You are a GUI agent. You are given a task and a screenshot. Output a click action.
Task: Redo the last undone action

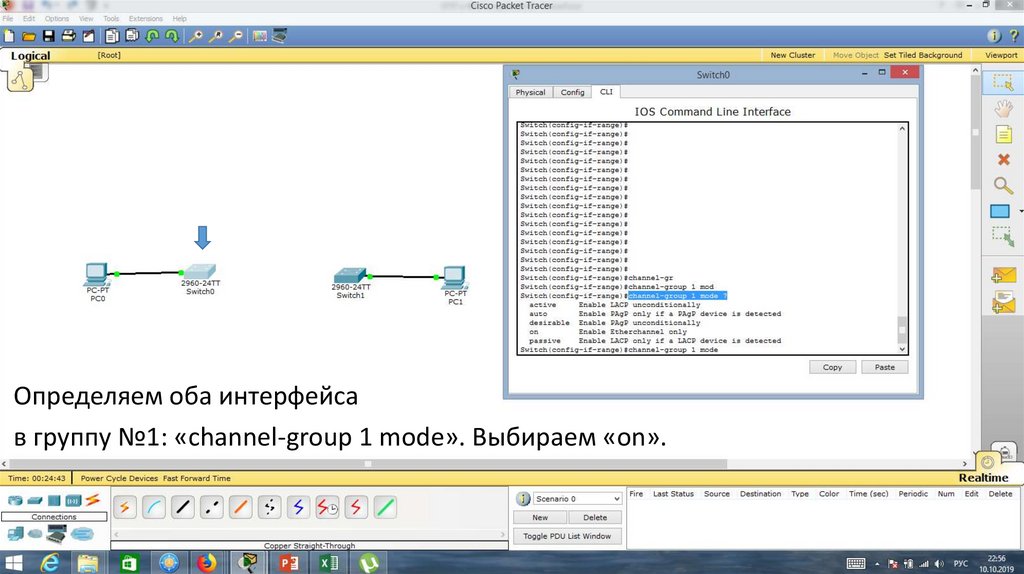pyautogui.click(x=172, y=36)
